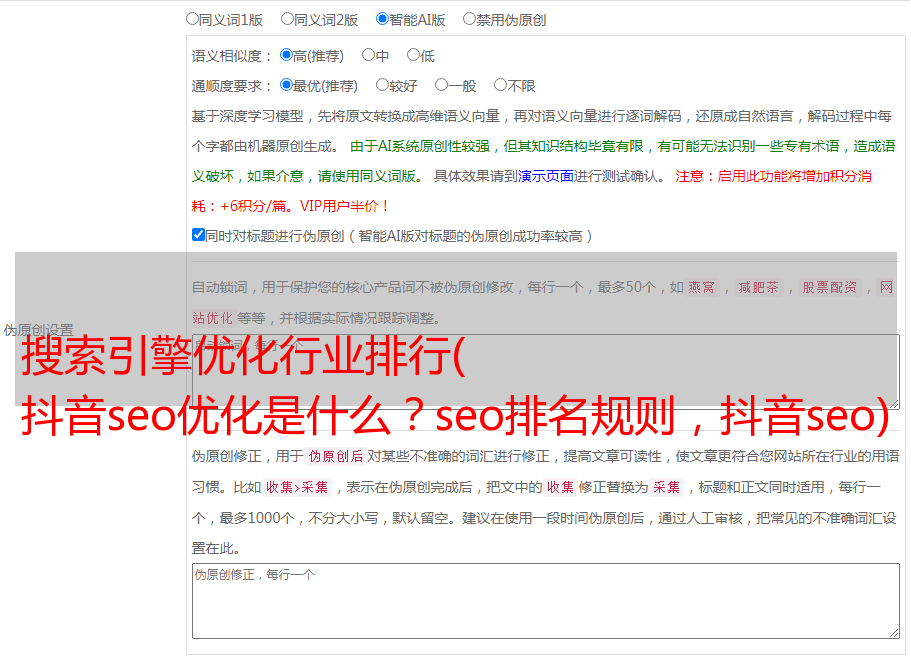The height and width of the screenshot is (658, 911).
Task: Open the 演示页面 link
Action: 546,176
